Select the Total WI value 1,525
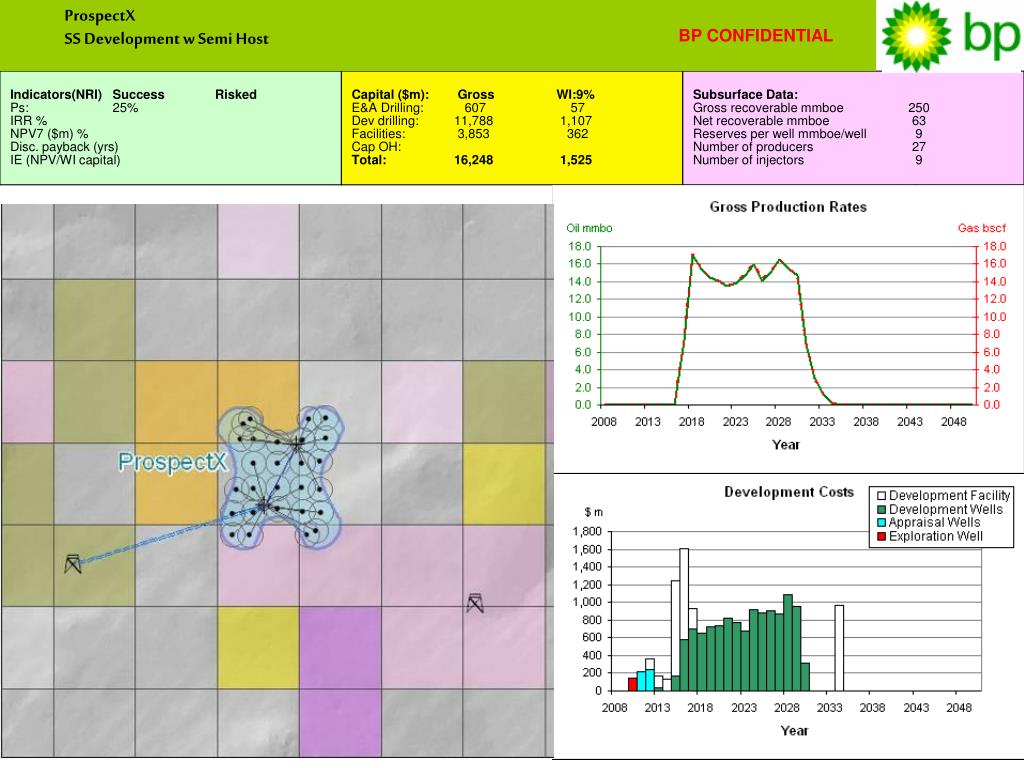Viewport: 1024px width, 768px height. (x=576, y=160)
